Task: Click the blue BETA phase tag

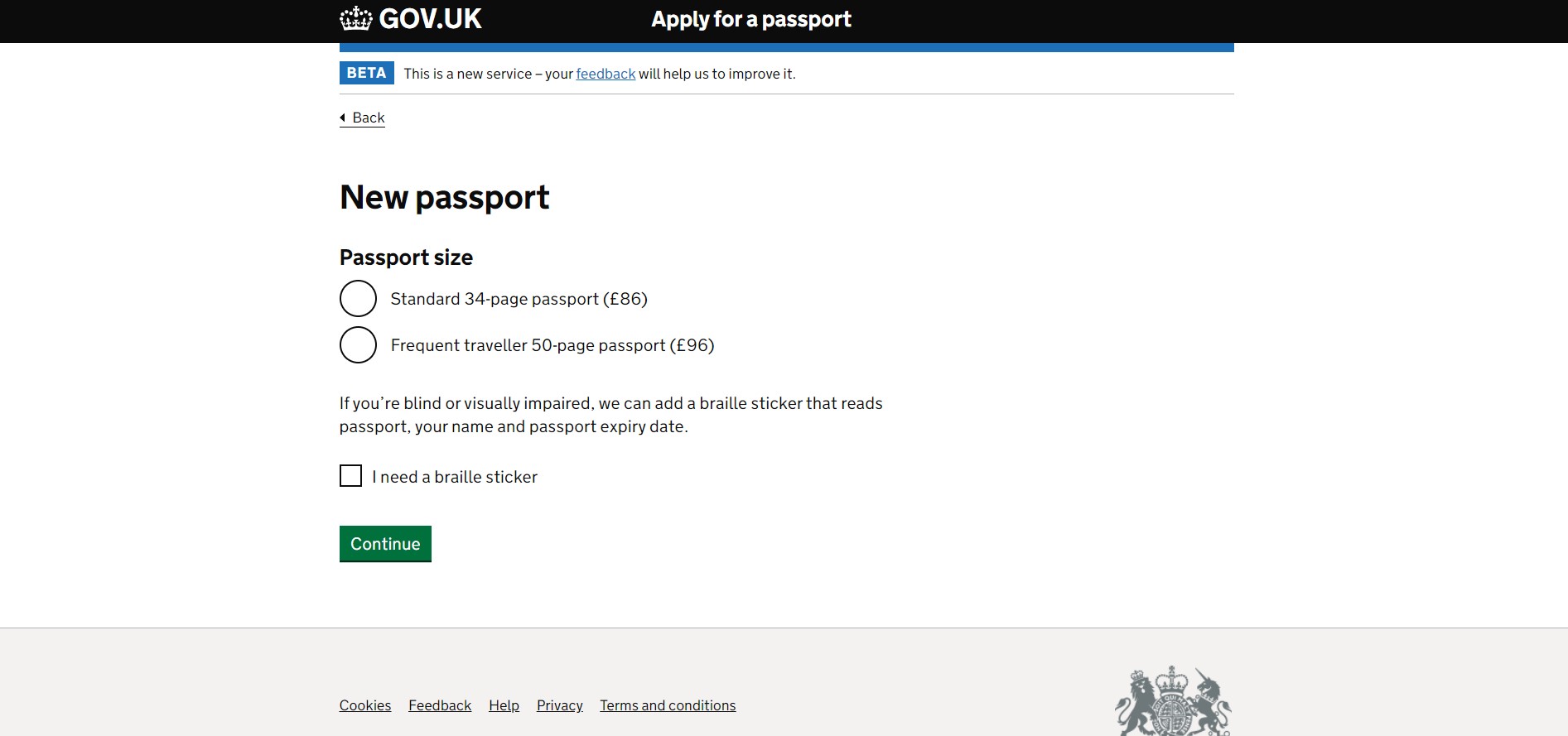Action: point(366,73)
